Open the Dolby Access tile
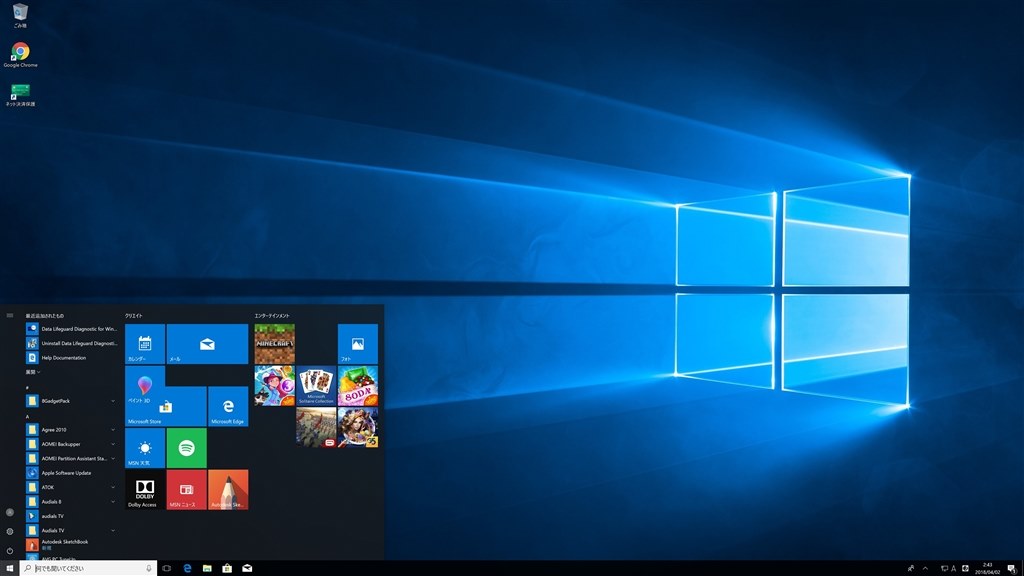Viewport: 1024px width, 576px height. (145, 490)
